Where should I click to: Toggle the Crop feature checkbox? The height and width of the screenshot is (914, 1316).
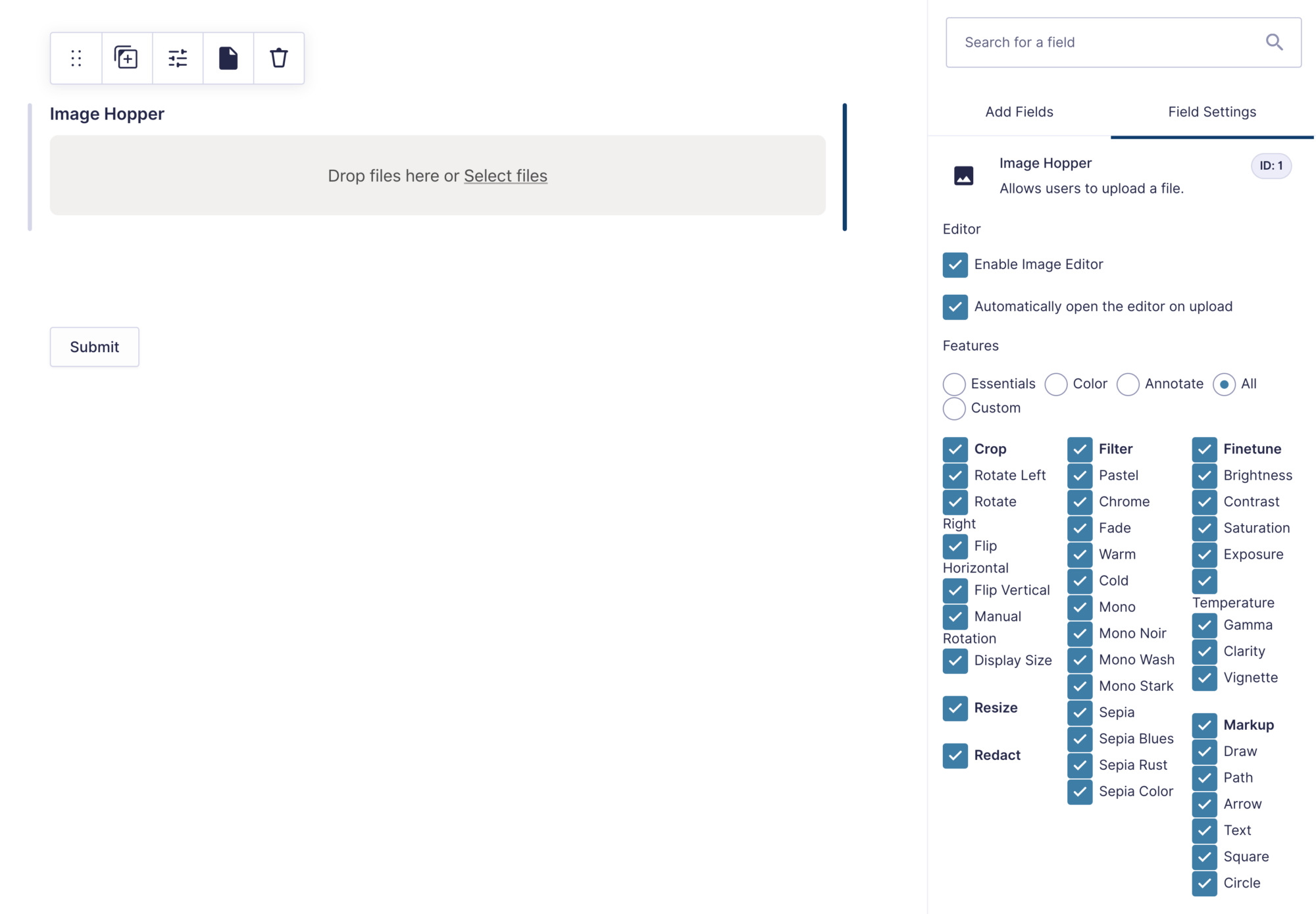click(955, 449)
